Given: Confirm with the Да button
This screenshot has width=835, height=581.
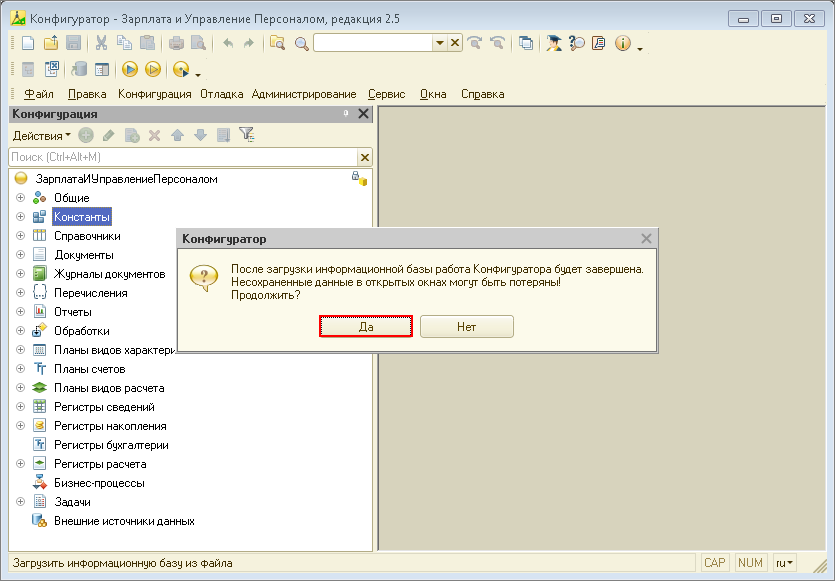Looking at the screenshot, I should (366, 326).
